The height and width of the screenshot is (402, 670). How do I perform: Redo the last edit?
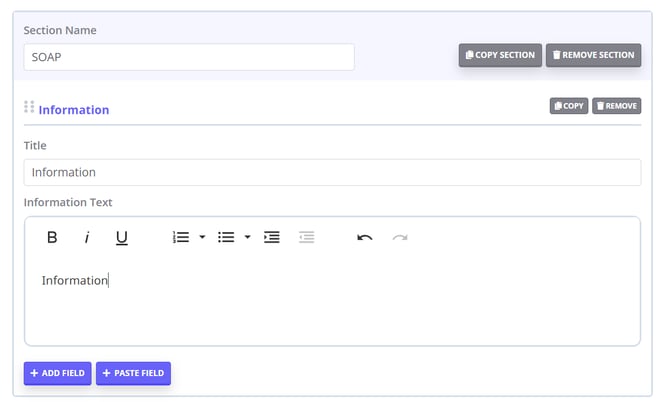point(400,238)
